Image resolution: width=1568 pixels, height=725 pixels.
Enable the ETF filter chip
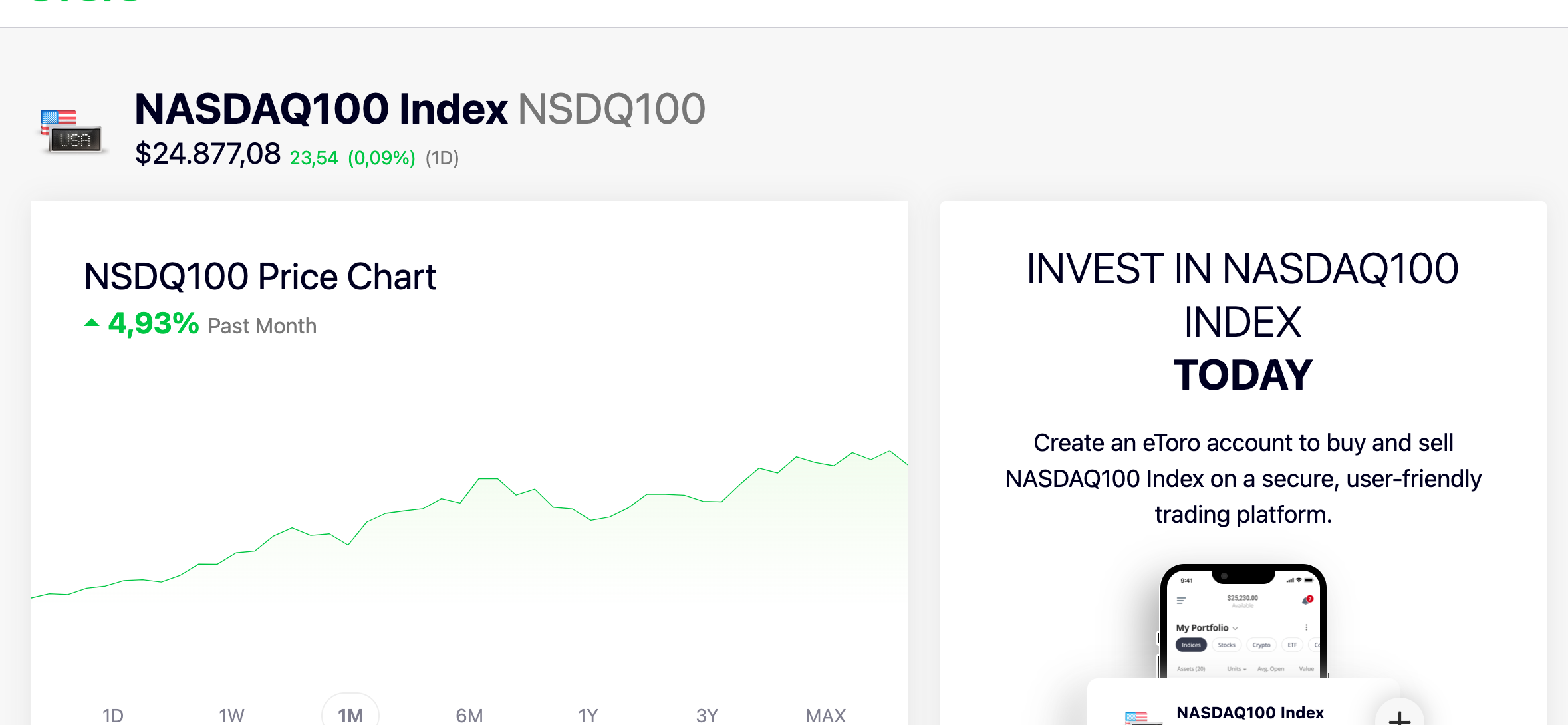[x=1292, y=645]
